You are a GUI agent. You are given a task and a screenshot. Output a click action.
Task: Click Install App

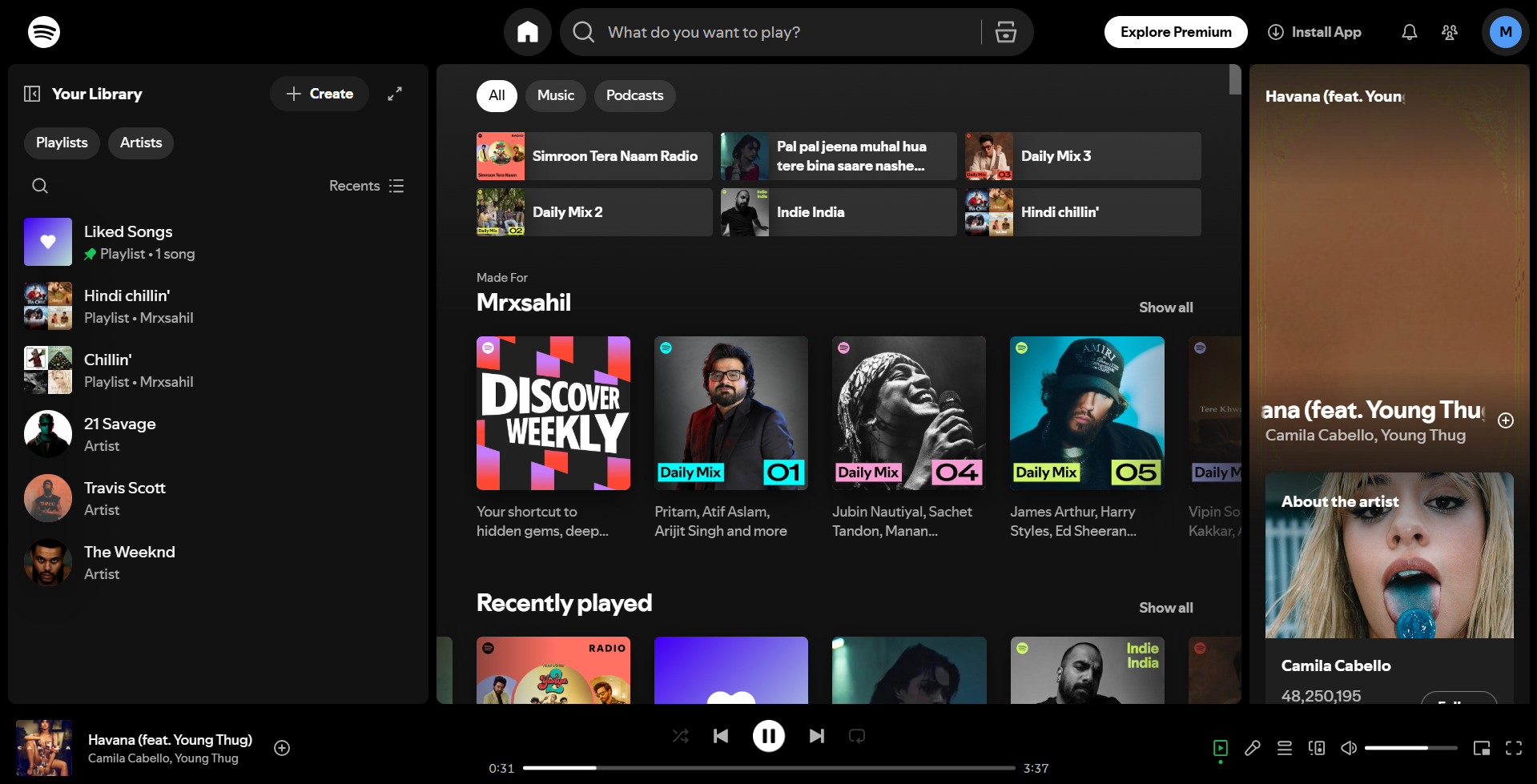(1314, 32)
